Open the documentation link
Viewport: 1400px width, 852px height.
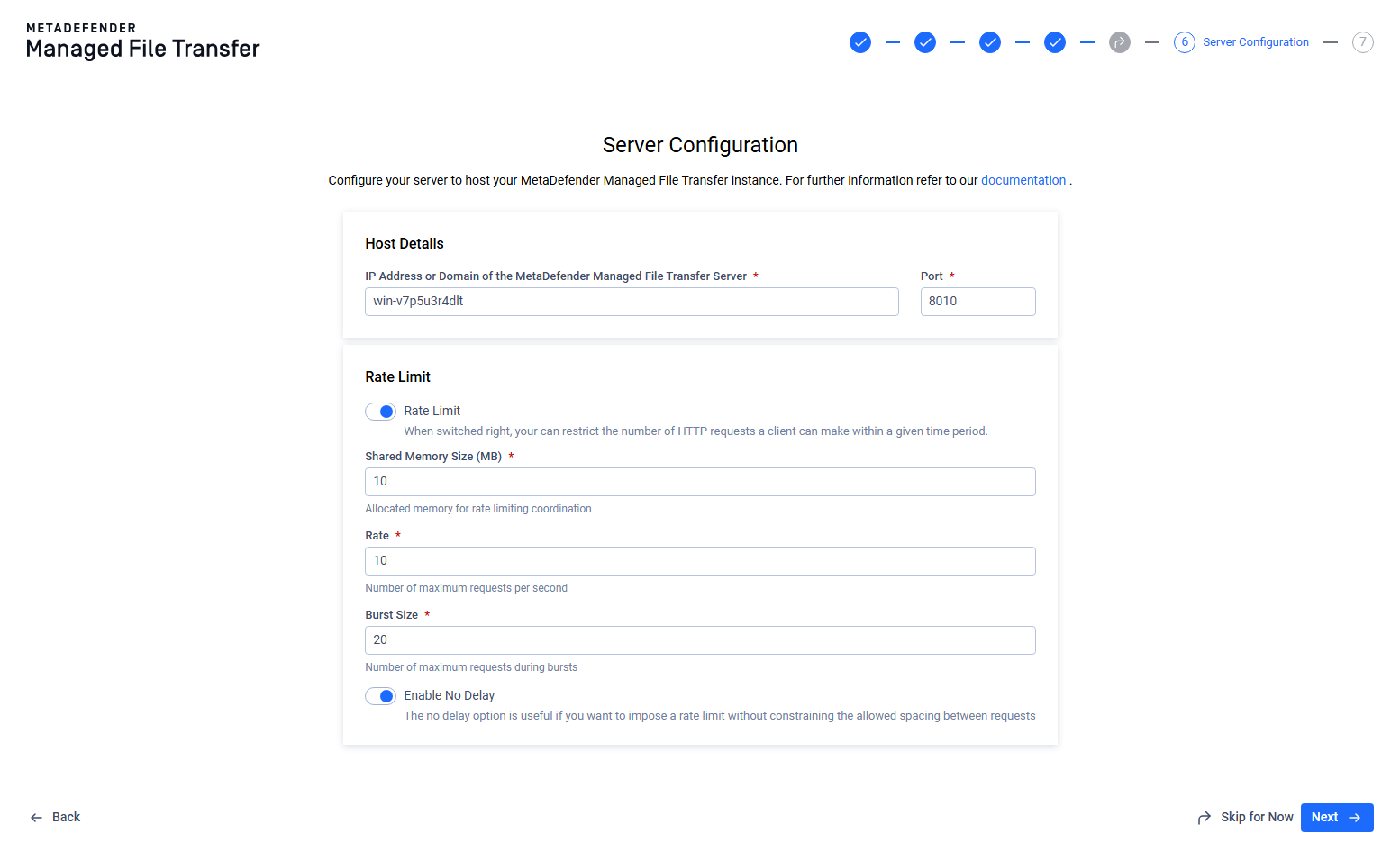click(x=1023, y=180)
